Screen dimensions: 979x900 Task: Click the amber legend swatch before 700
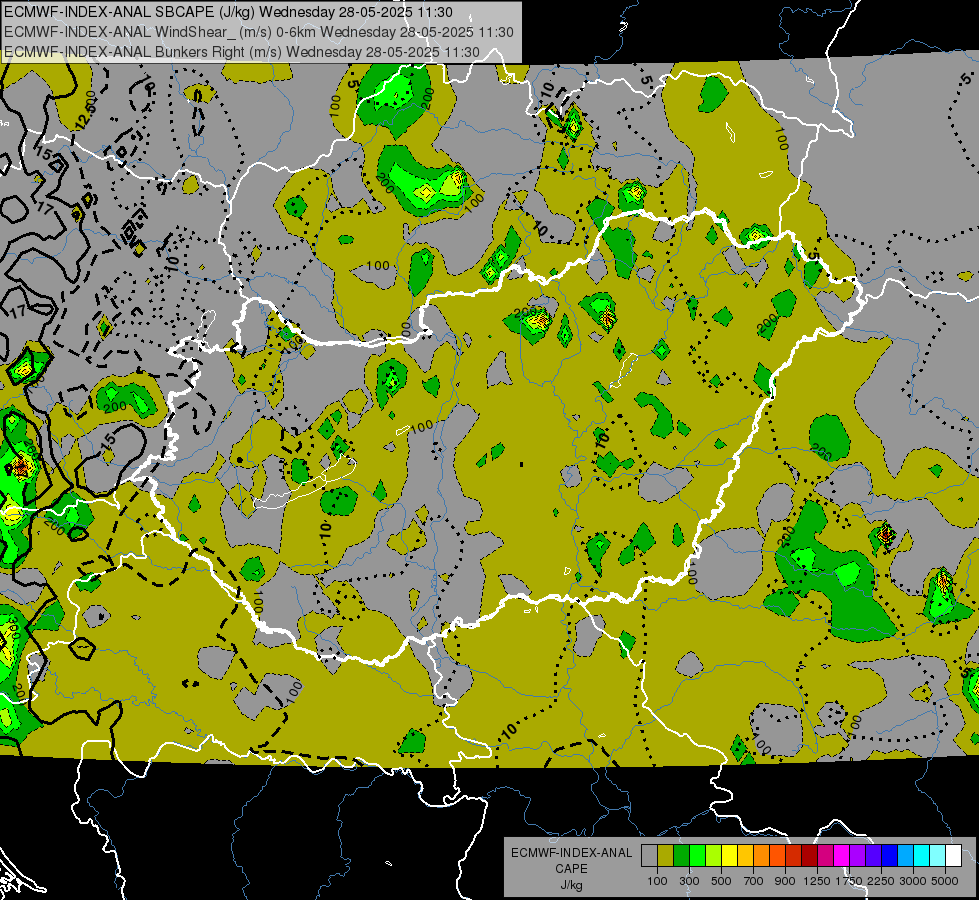(x=745, y=855)
